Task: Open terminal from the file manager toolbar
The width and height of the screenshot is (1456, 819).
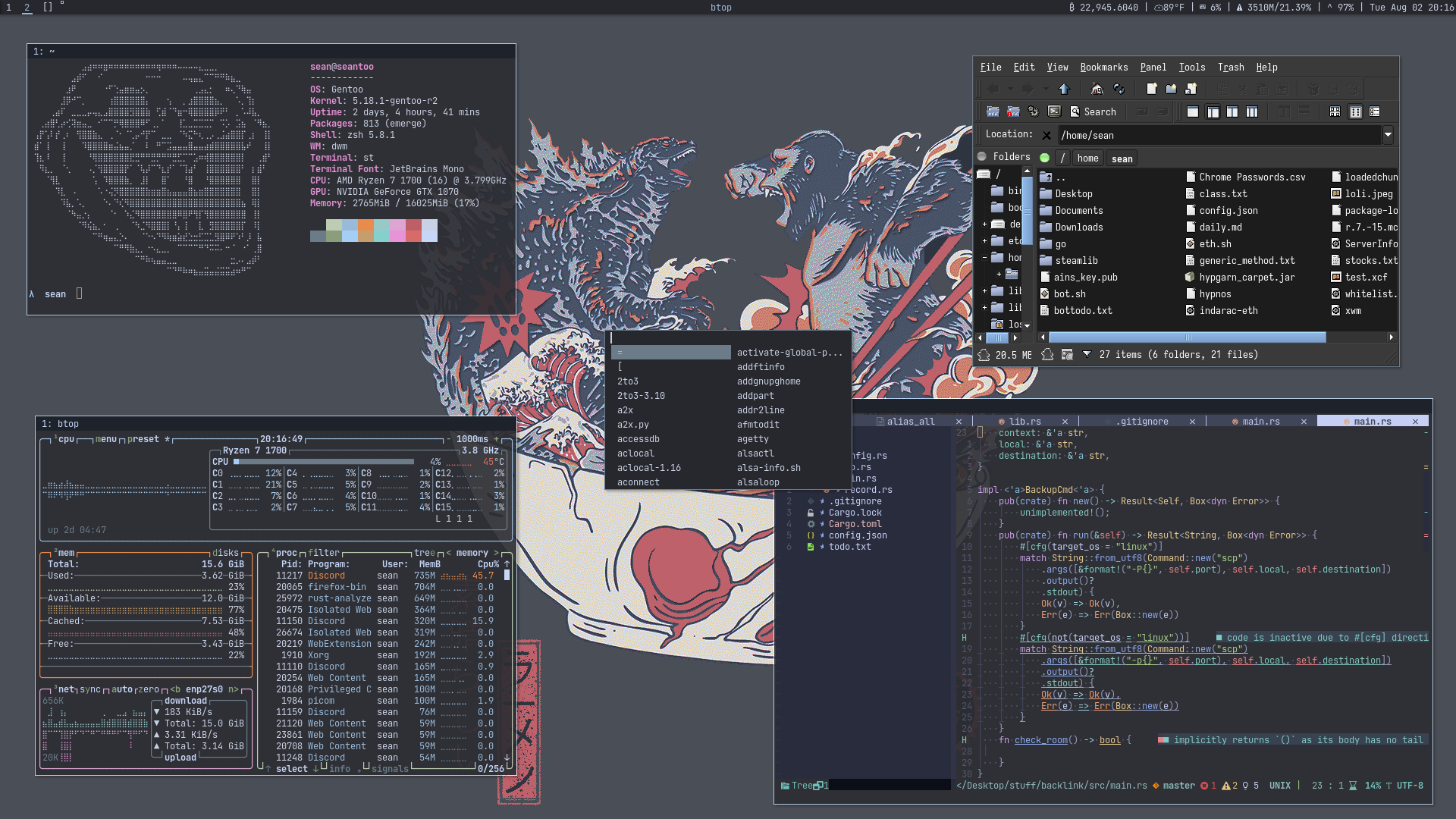Action: 1054,111
